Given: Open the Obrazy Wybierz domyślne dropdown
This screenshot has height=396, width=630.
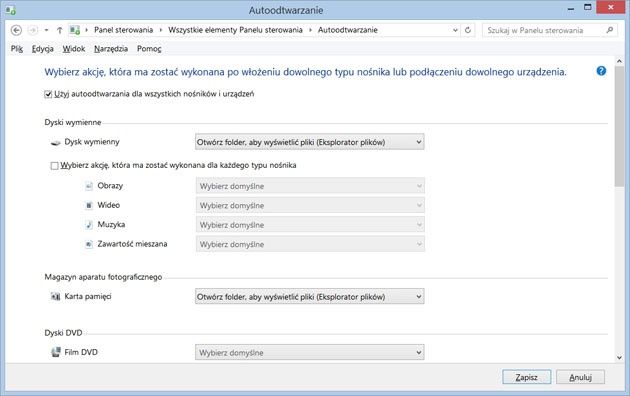Looking at the screenshot, I should click(x=310, y=186).
